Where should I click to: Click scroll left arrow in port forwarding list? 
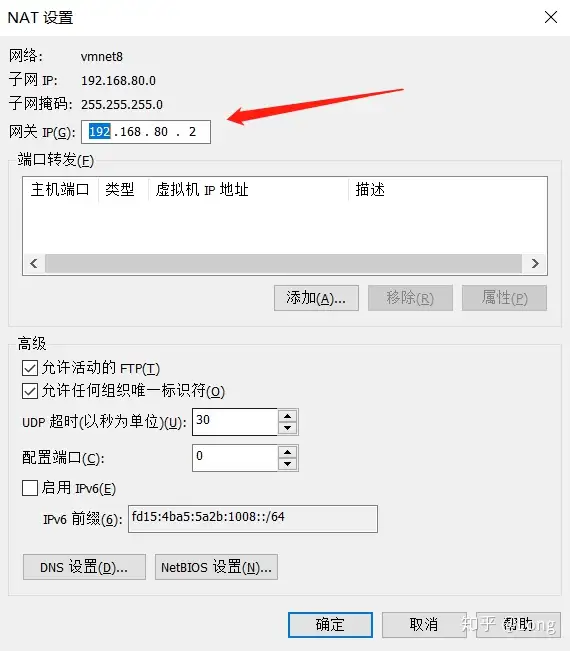click(34, 264)
